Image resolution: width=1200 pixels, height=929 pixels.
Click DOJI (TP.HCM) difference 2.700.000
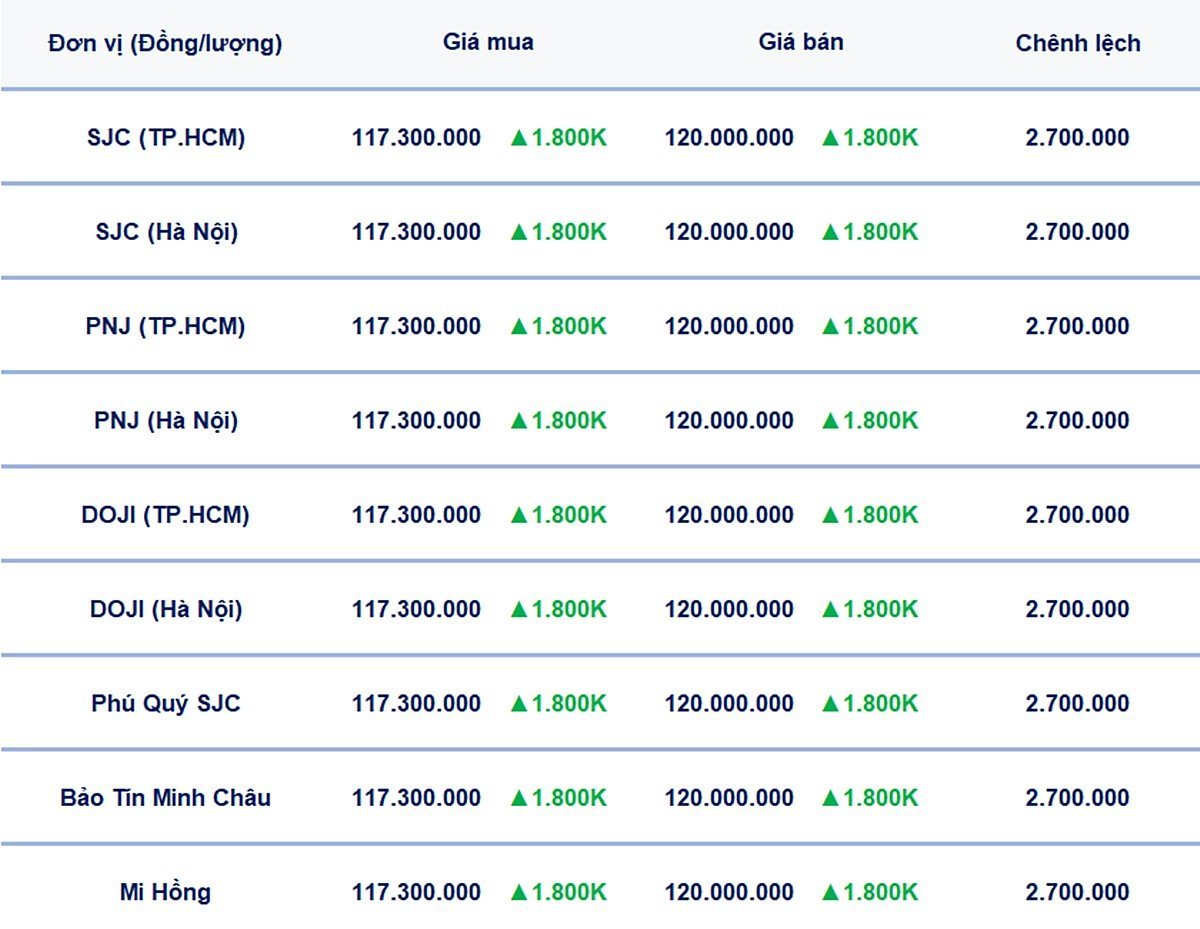[1077, 515]
